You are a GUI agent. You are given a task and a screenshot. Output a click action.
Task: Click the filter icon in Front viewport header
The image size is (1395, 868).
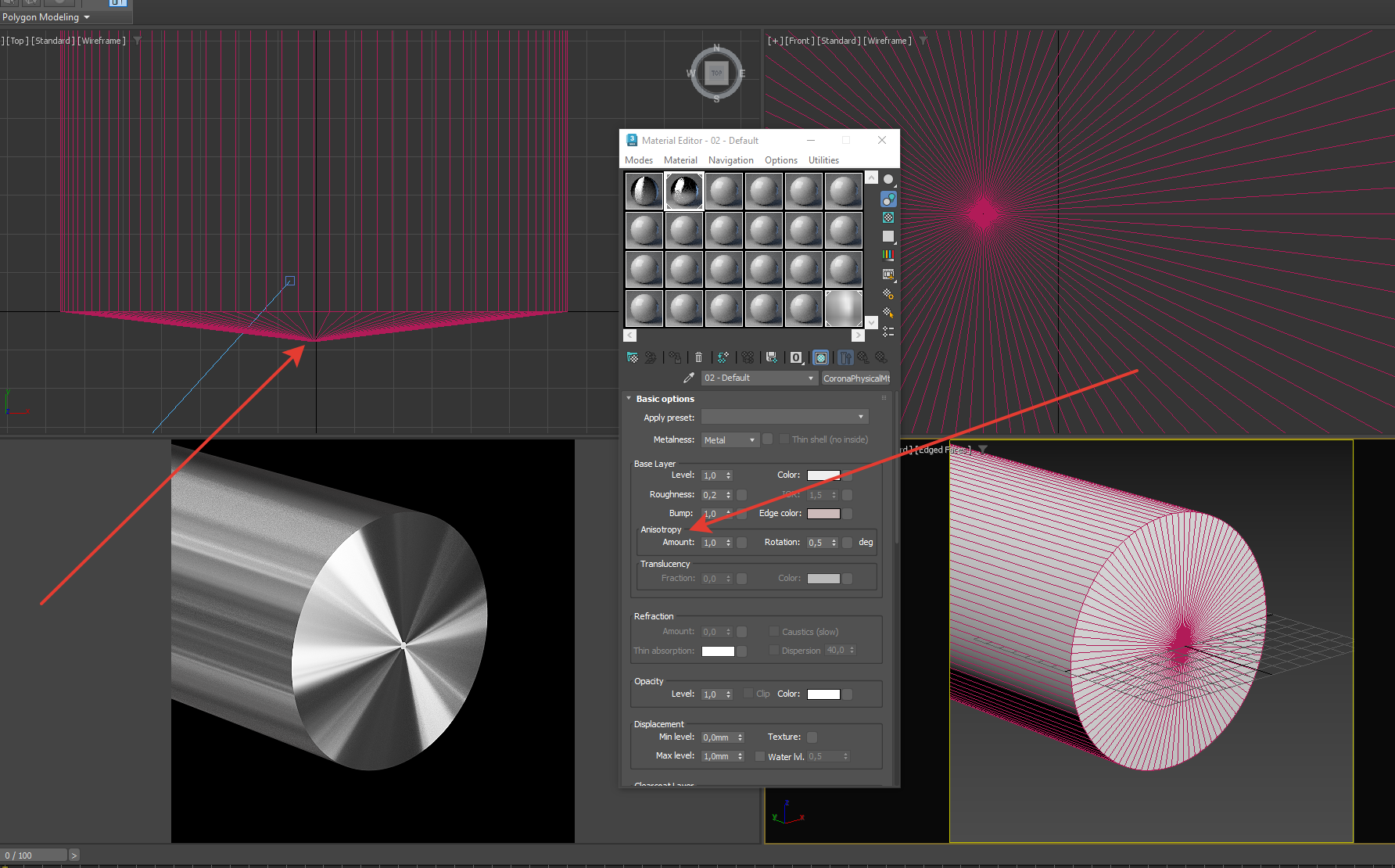[923, 41]
